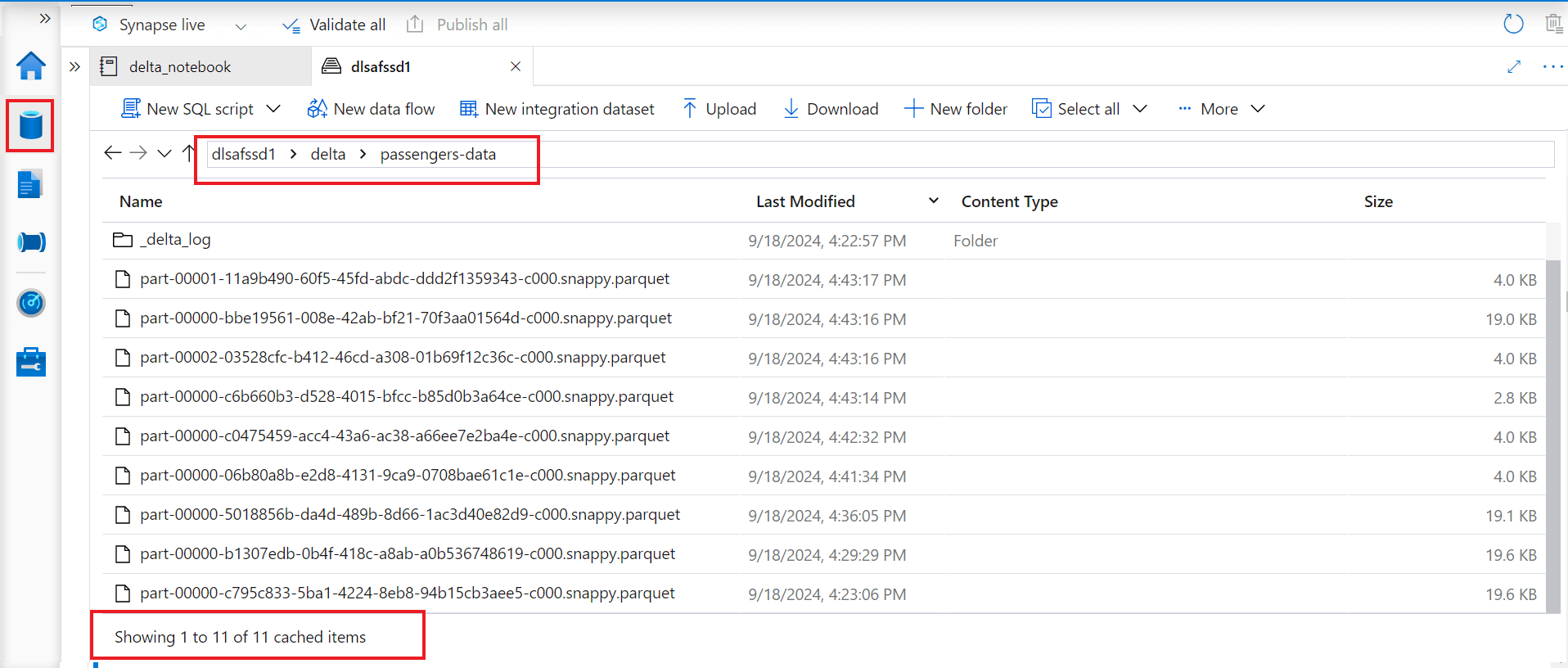The width and height of the screenshot is (1568, 668).
Task: Navigate forward with the right arrow
Action: tap(138, 153)
